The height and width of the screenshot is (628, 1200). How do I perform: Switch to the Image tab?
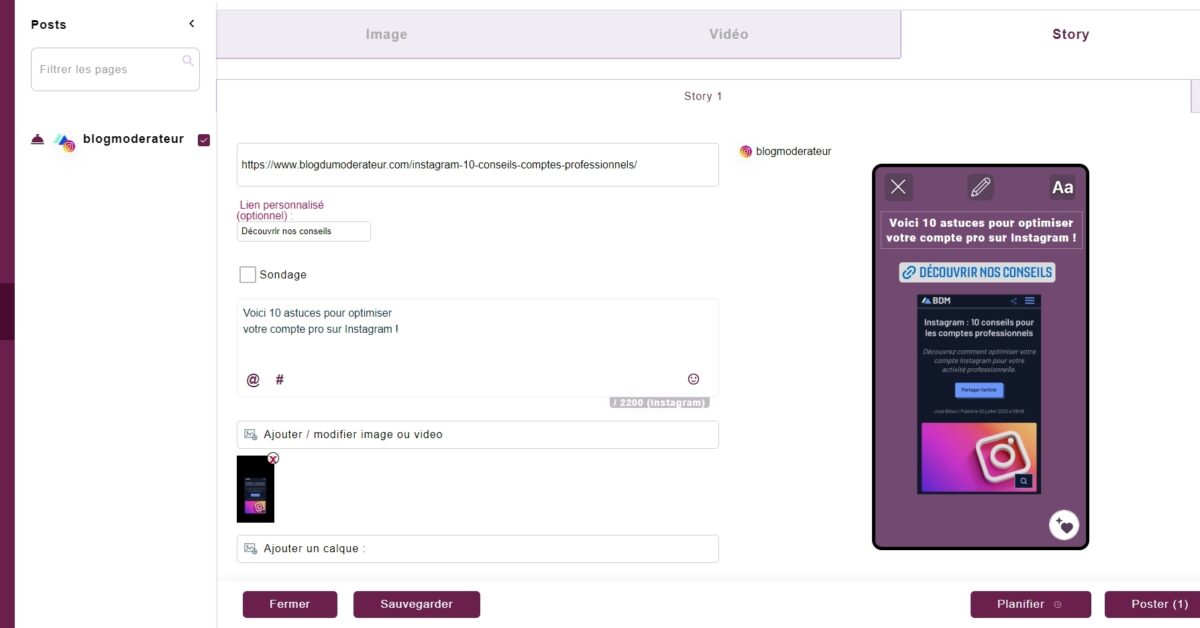[386, 33]
